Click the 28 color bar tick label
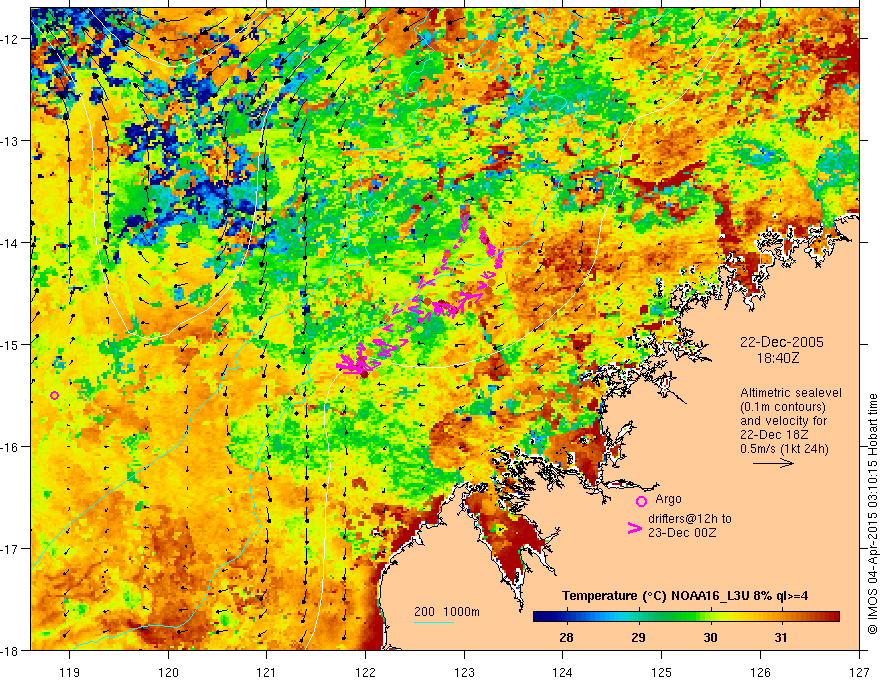This screenshot has width=880, height=680. 566,637
